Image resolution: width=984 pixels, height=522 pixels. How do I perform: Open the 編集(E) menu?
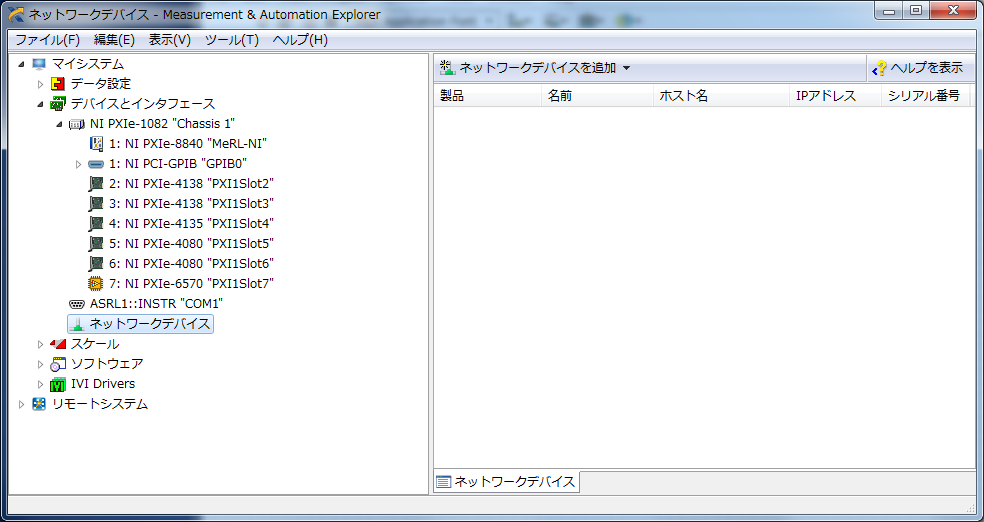coord(114,40)
